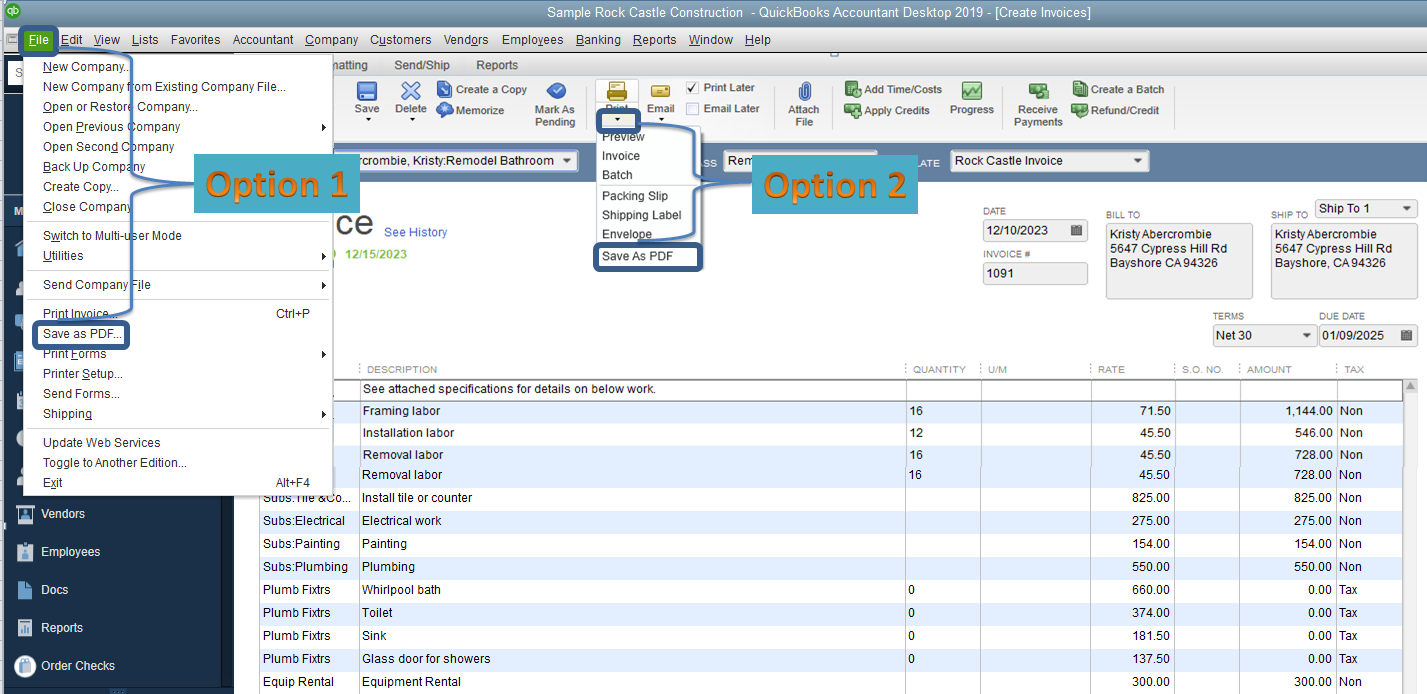The height and width of the screenshot is (694, 1427).
Task: Open the Net 30 terms dropdown
Action: (1305, 336)
